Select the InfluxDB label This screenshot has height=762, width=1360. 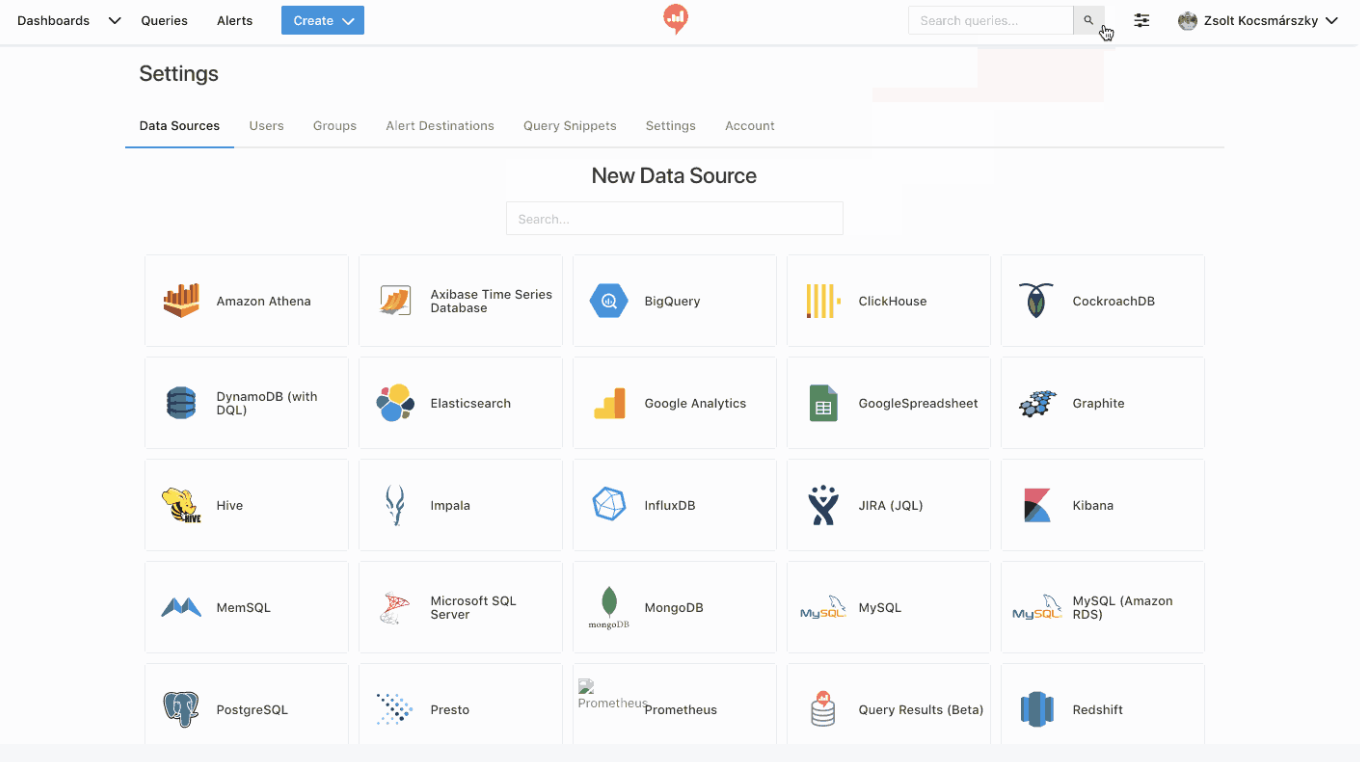point(669,505)
